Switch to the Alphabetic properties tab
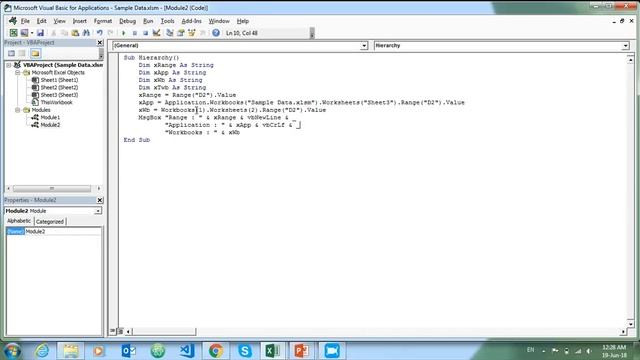The height and width of the screenshot is (360, 640). 19,221
